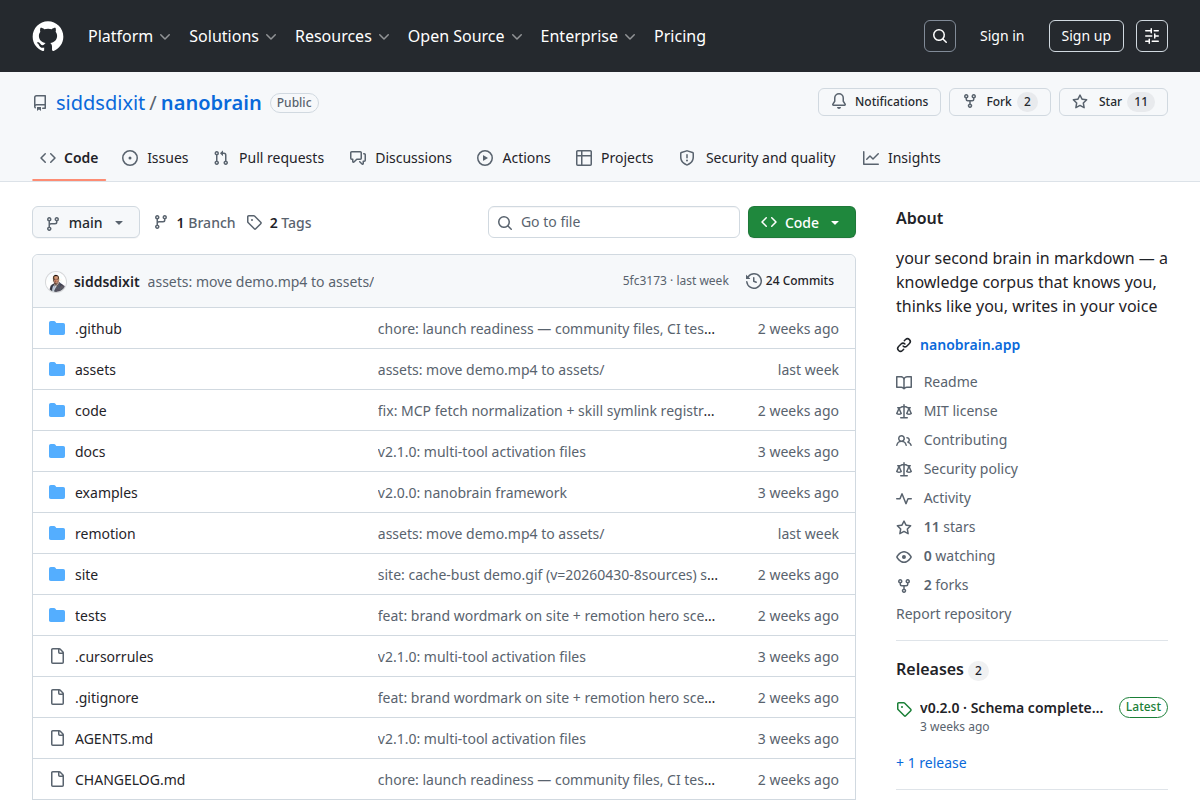Viewport: 1200px width, 800px height.
Task: Open the .gitignore file name
Action: tap(107, 698)
